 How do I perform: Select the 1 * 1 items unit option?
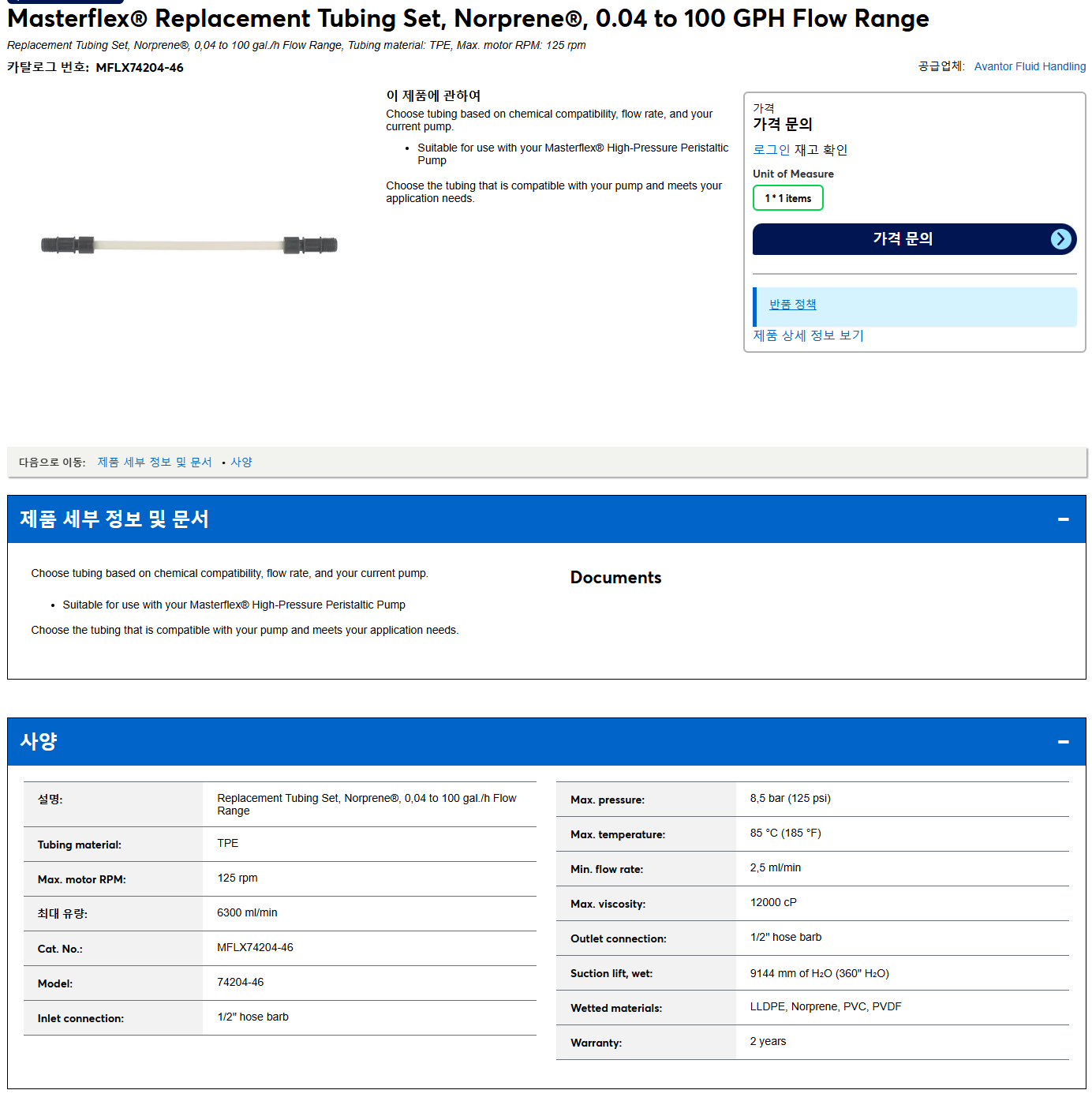point(787,198)
